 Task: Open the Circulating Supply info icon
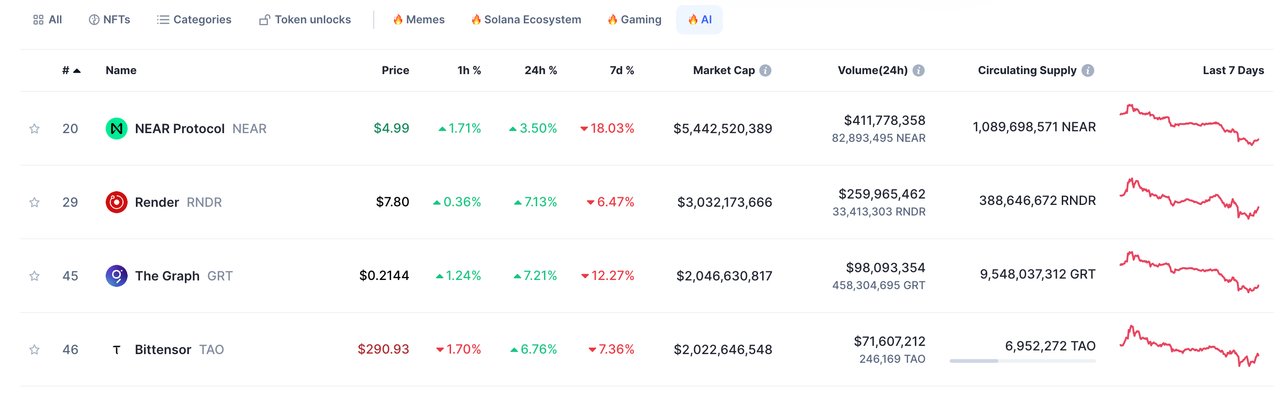pos(1087,71)
